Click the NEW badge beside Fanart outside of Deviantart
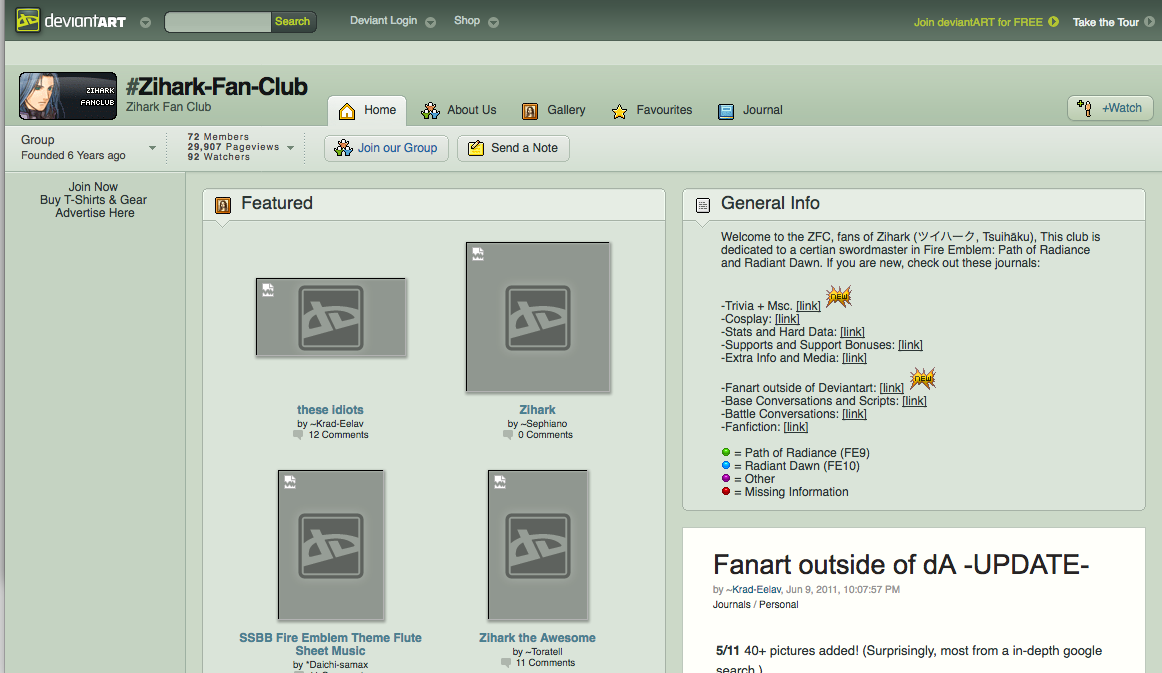 point(923,379)
